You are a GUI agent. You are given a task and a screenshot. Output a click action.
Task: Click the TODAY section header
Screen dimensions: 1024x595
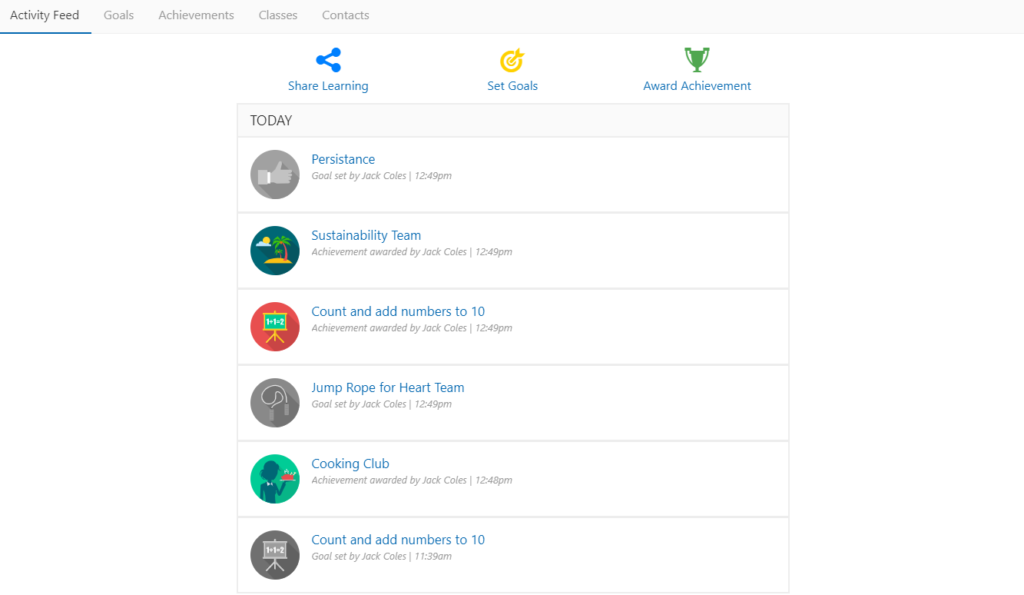pos(513,120)
